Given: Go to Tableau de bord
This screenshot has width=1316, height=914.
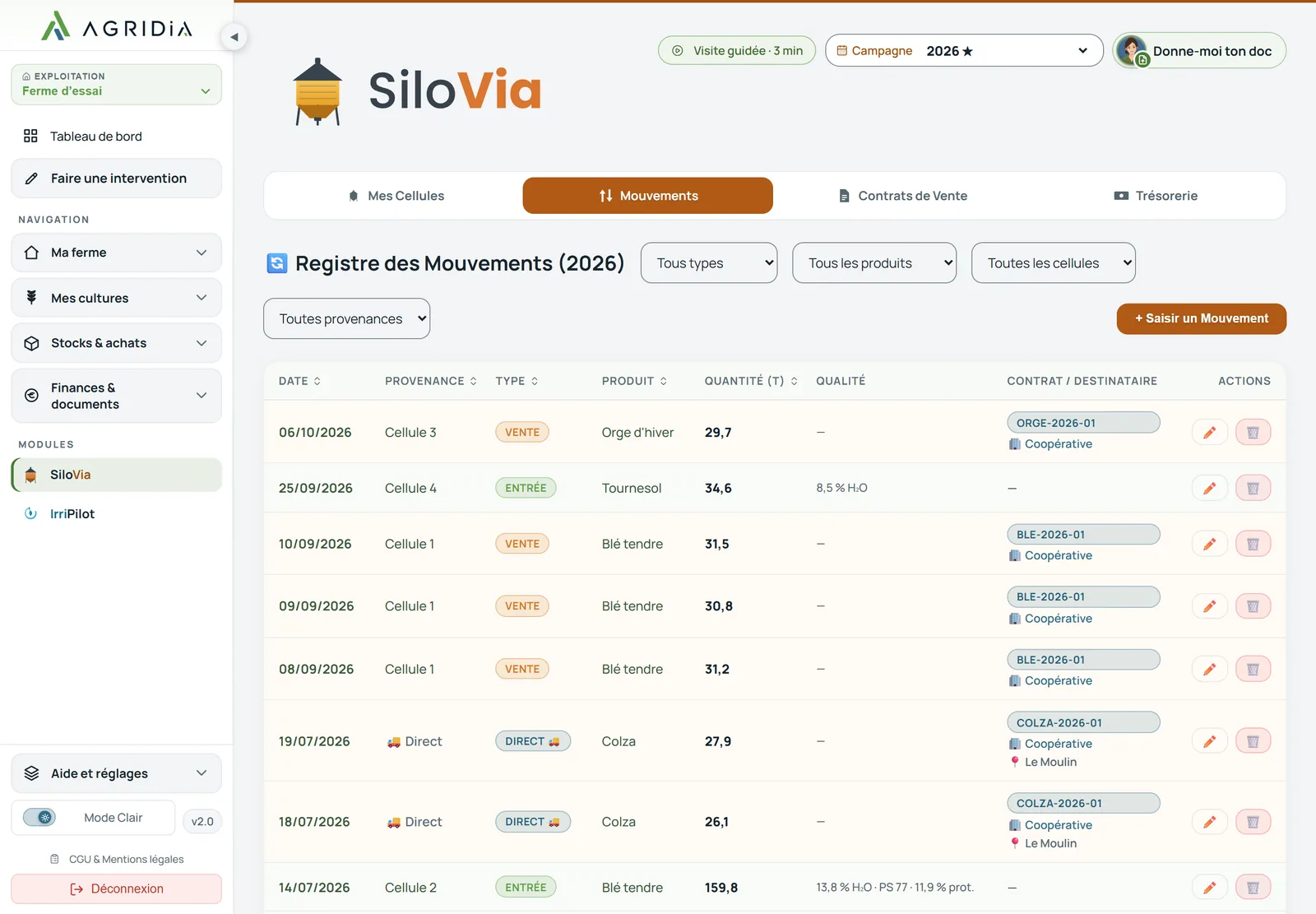Looking at the screenshot, I should (116, 137).
